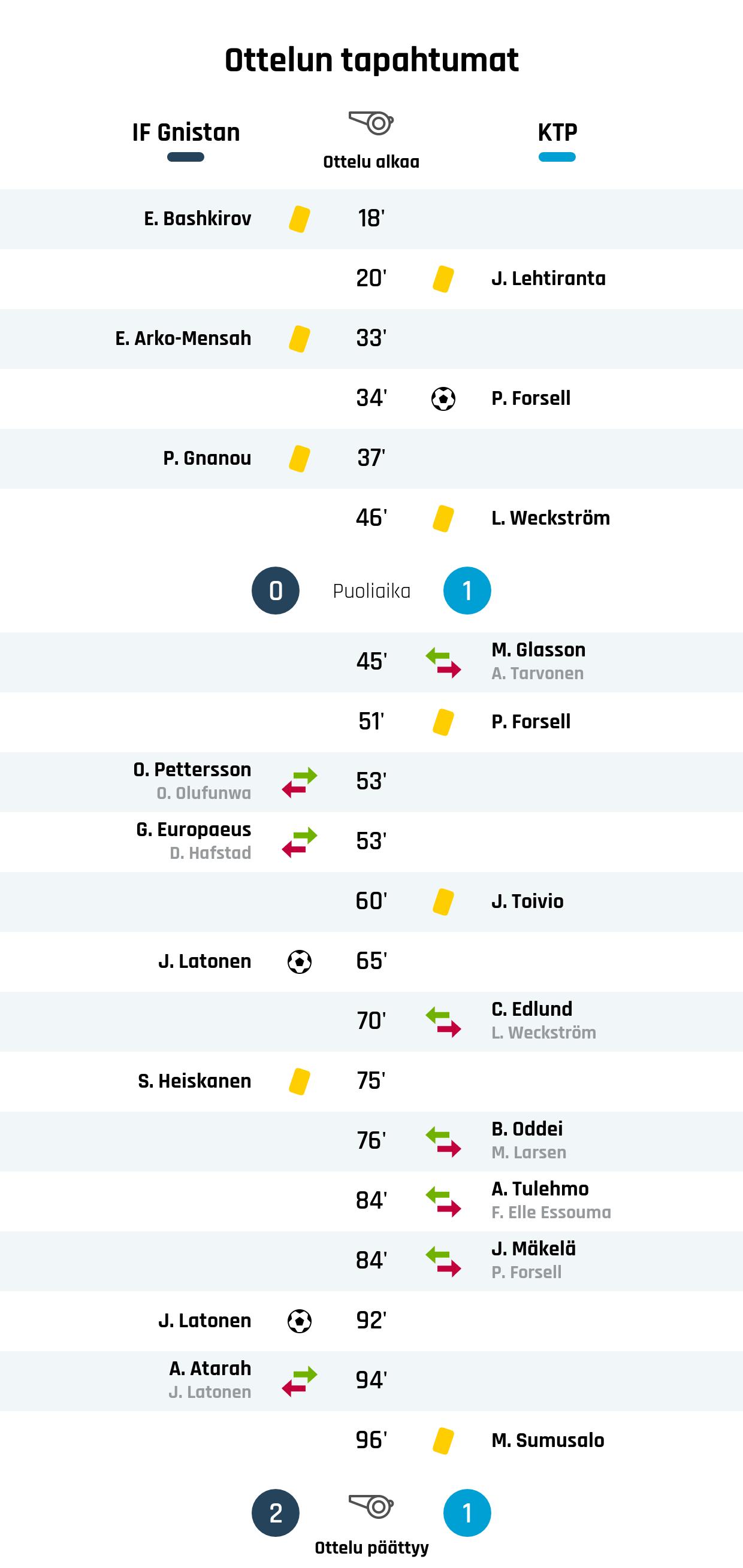Click the kickoff whistle icon
743x1568 pixels.
371,123
